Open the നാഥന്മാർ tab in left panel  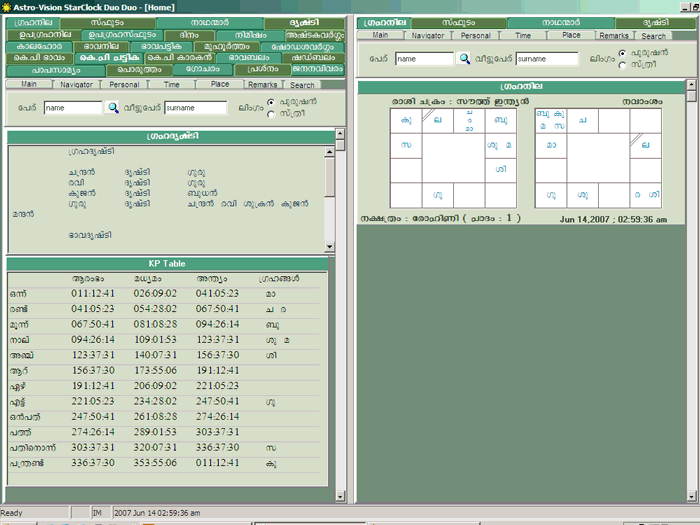pos(210,23)
